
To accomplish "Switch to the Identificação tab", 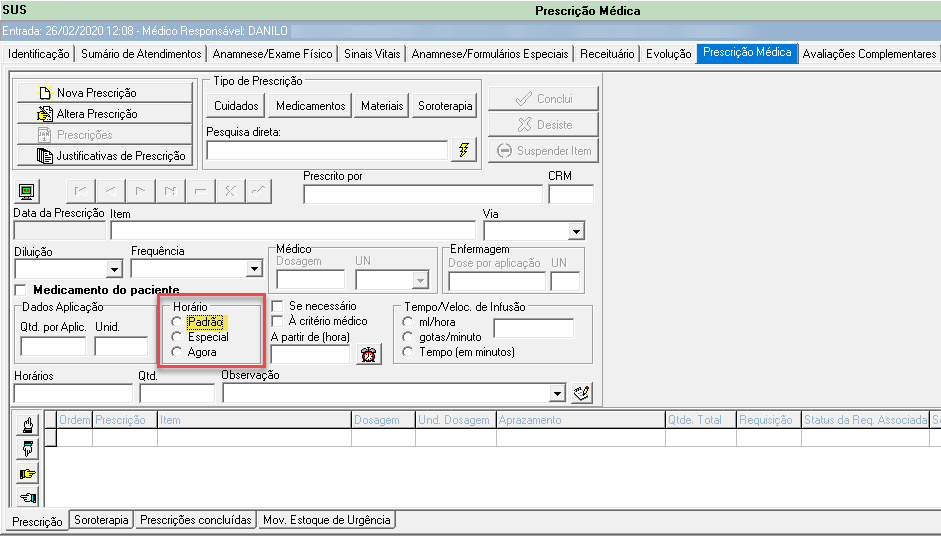I will click(x=38, y=54).
